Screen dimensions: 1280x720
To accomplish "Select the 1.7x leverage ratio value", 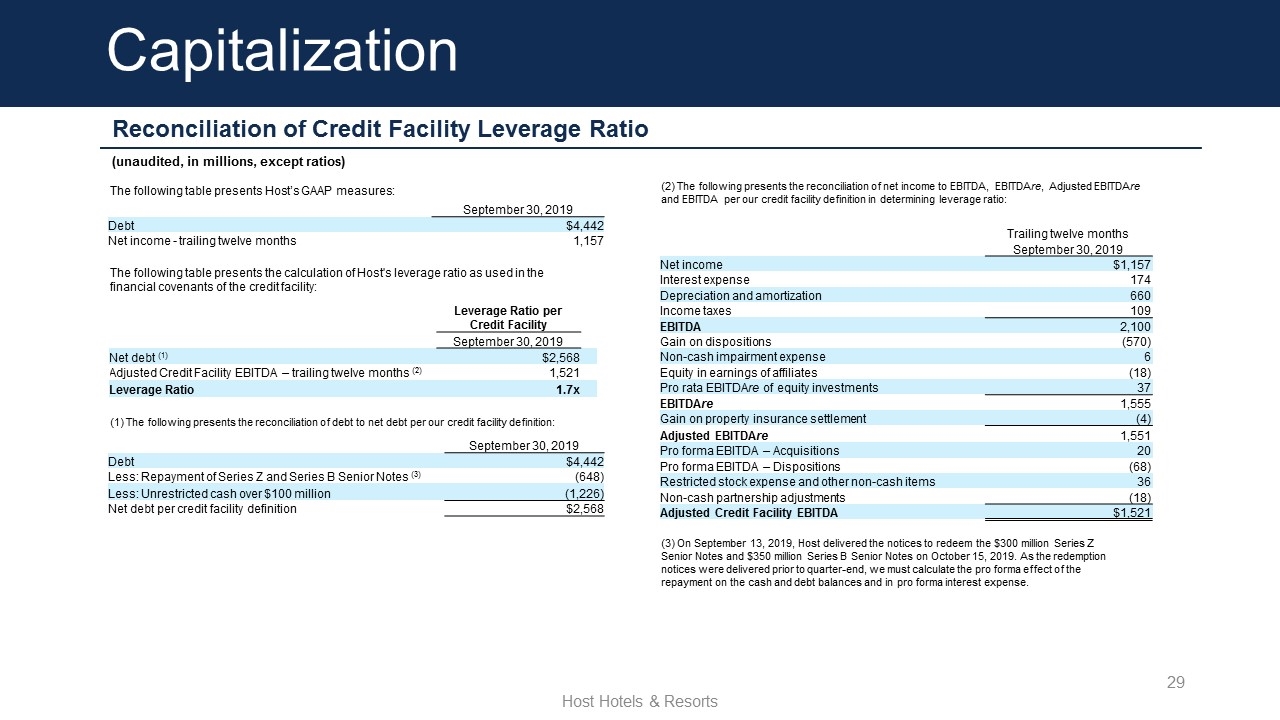I will [568, 389].
